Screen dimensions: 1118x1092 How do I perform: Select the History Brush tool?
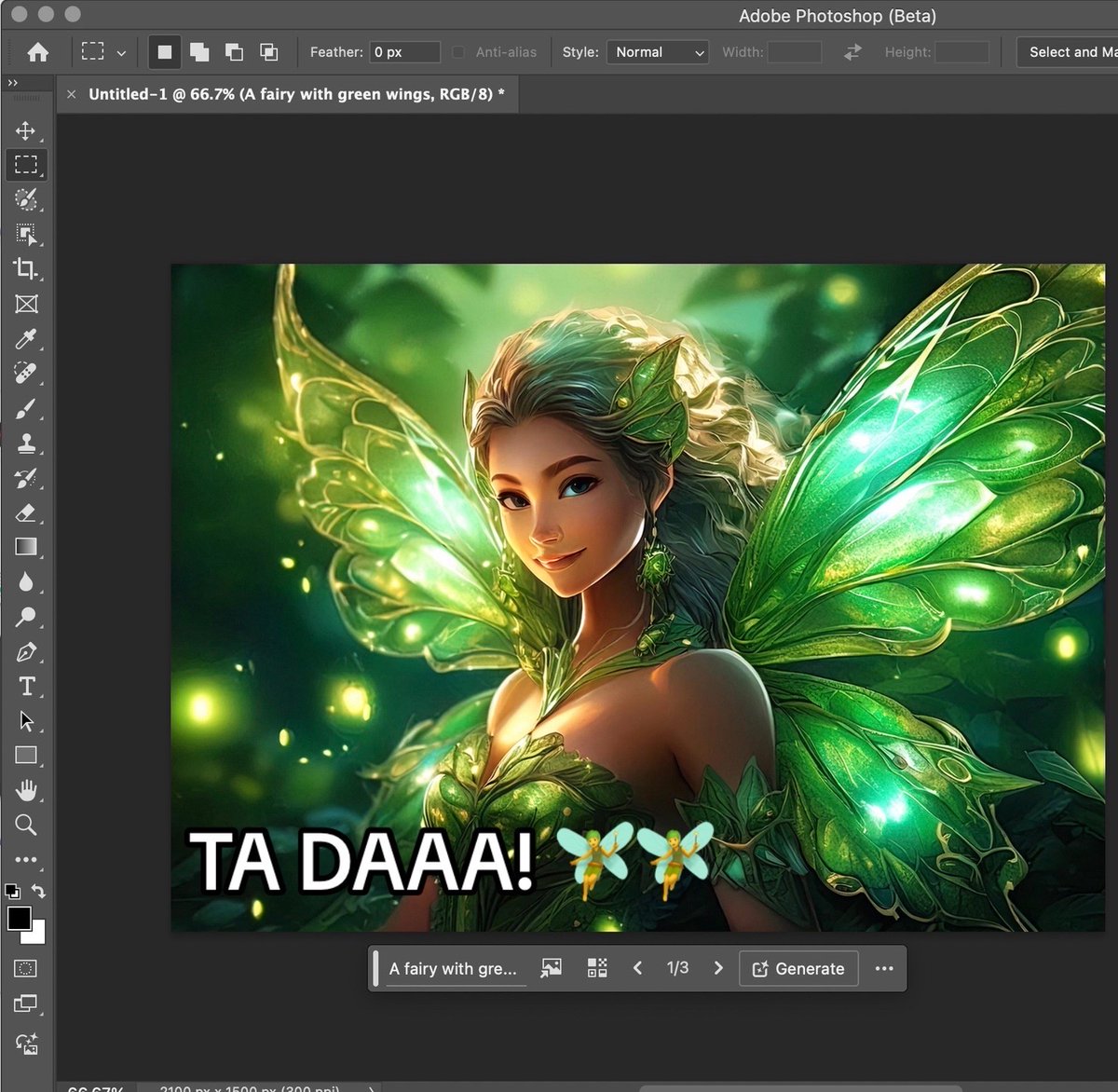pyautogui.click(x=26, y=478)
